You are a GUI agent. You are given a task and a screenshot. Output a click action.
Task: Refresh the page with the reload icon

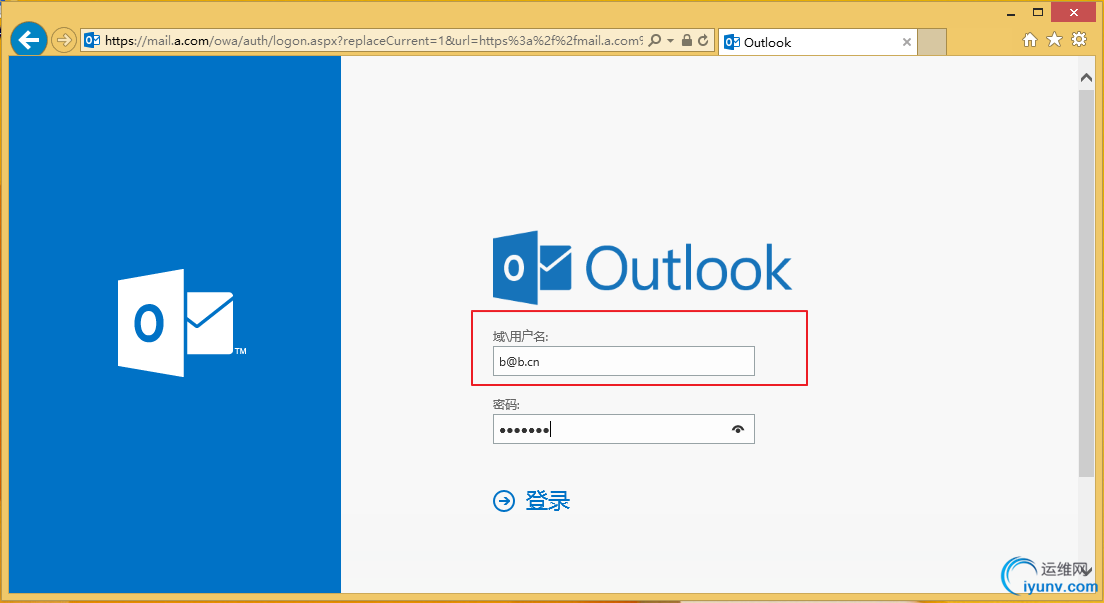click(703, 40)
